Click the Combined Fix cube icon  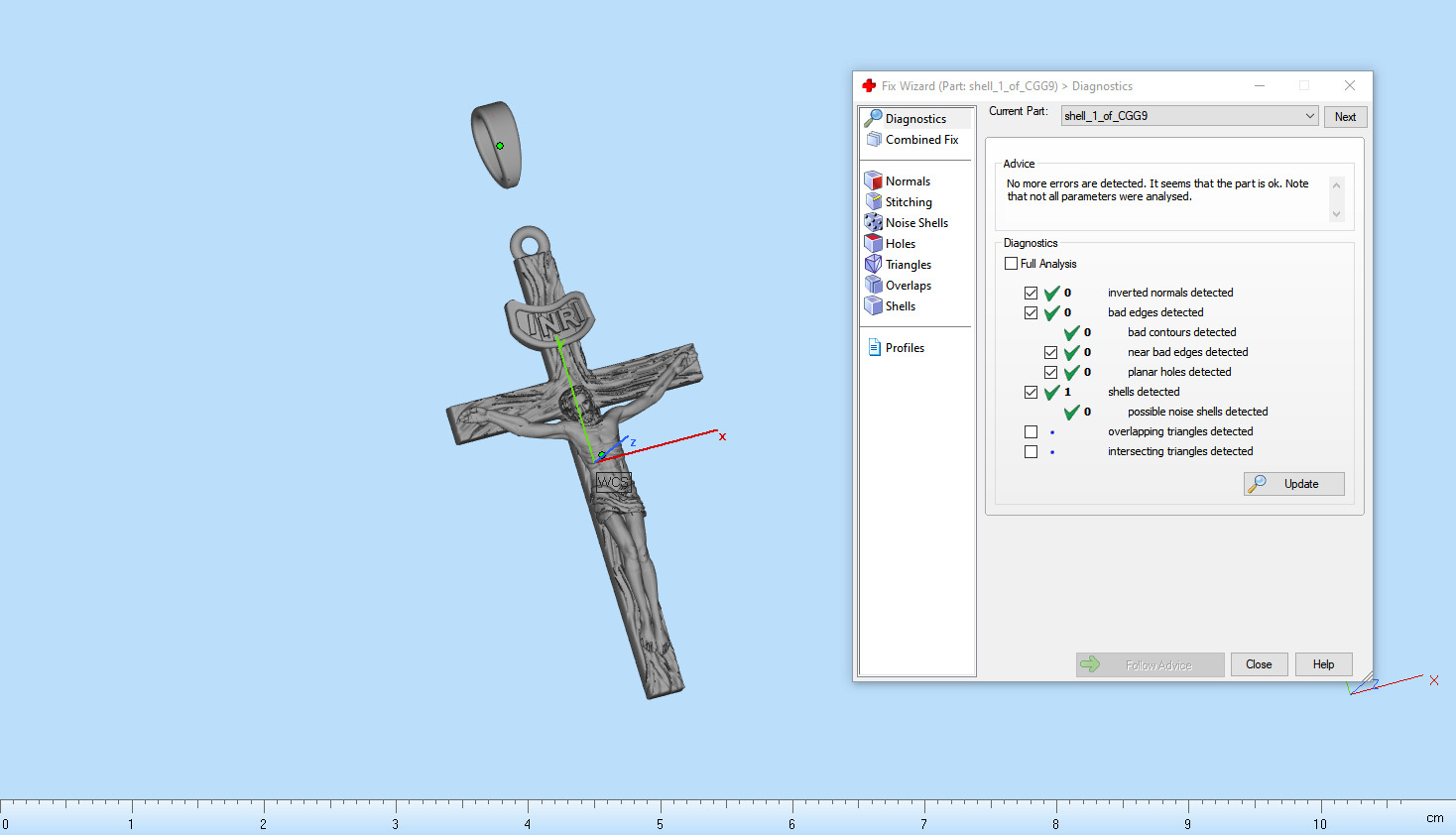(874, 140)
